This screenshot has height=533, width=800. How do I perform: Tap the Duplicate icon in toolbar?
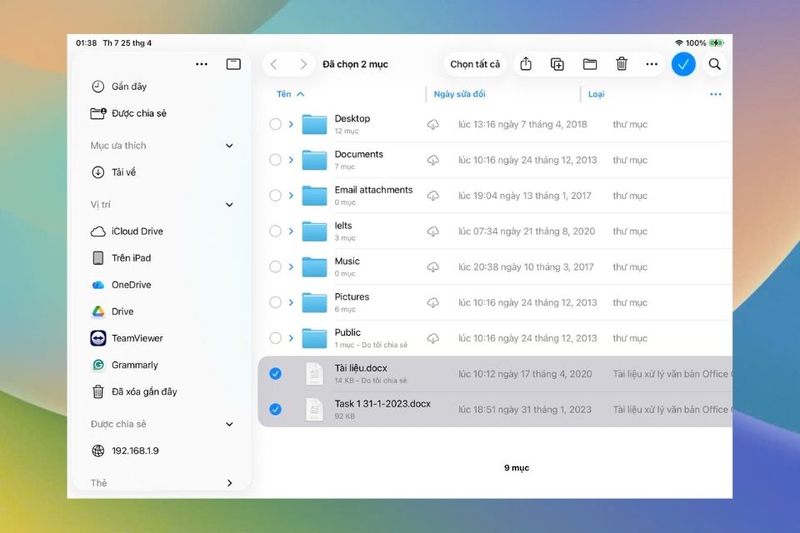point(557,64)
